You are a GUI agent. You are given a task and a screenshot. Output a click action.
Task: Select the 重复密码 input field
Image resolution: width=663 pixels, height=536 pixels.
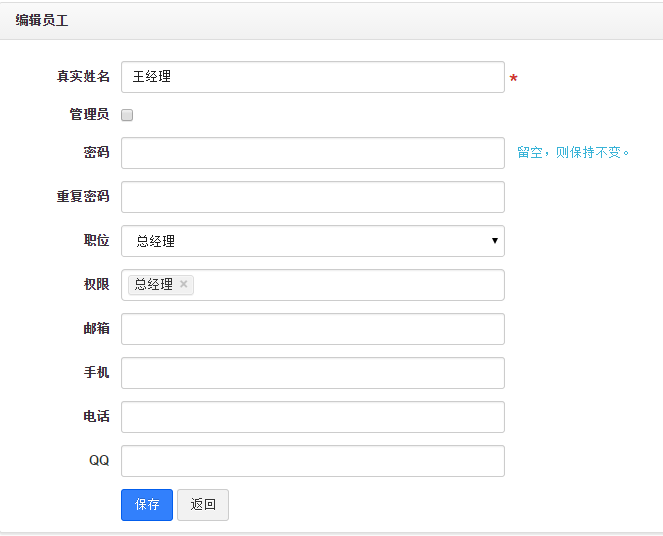[312, 197]
